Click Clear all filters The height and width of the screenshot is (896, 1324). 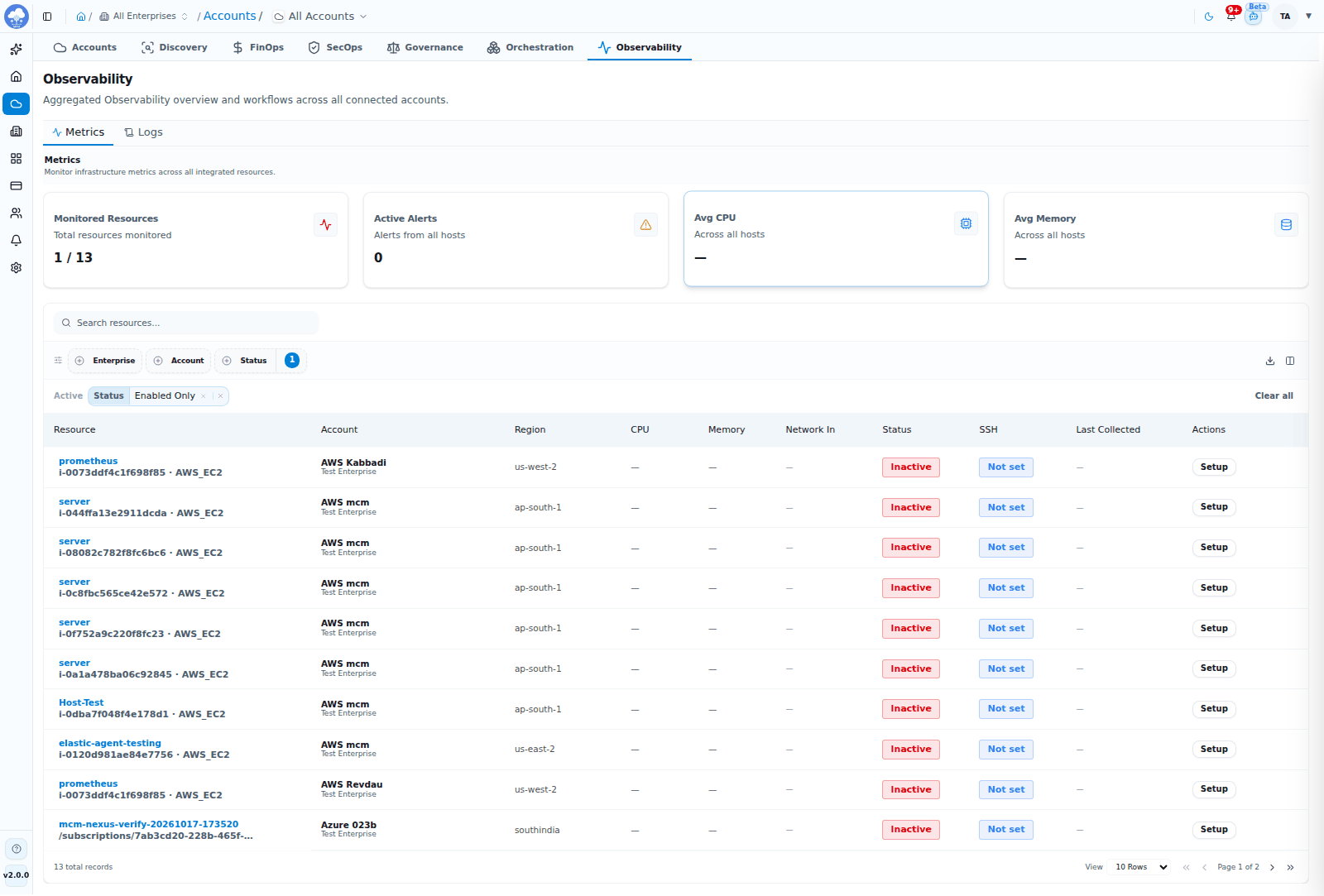(1274, 396)
